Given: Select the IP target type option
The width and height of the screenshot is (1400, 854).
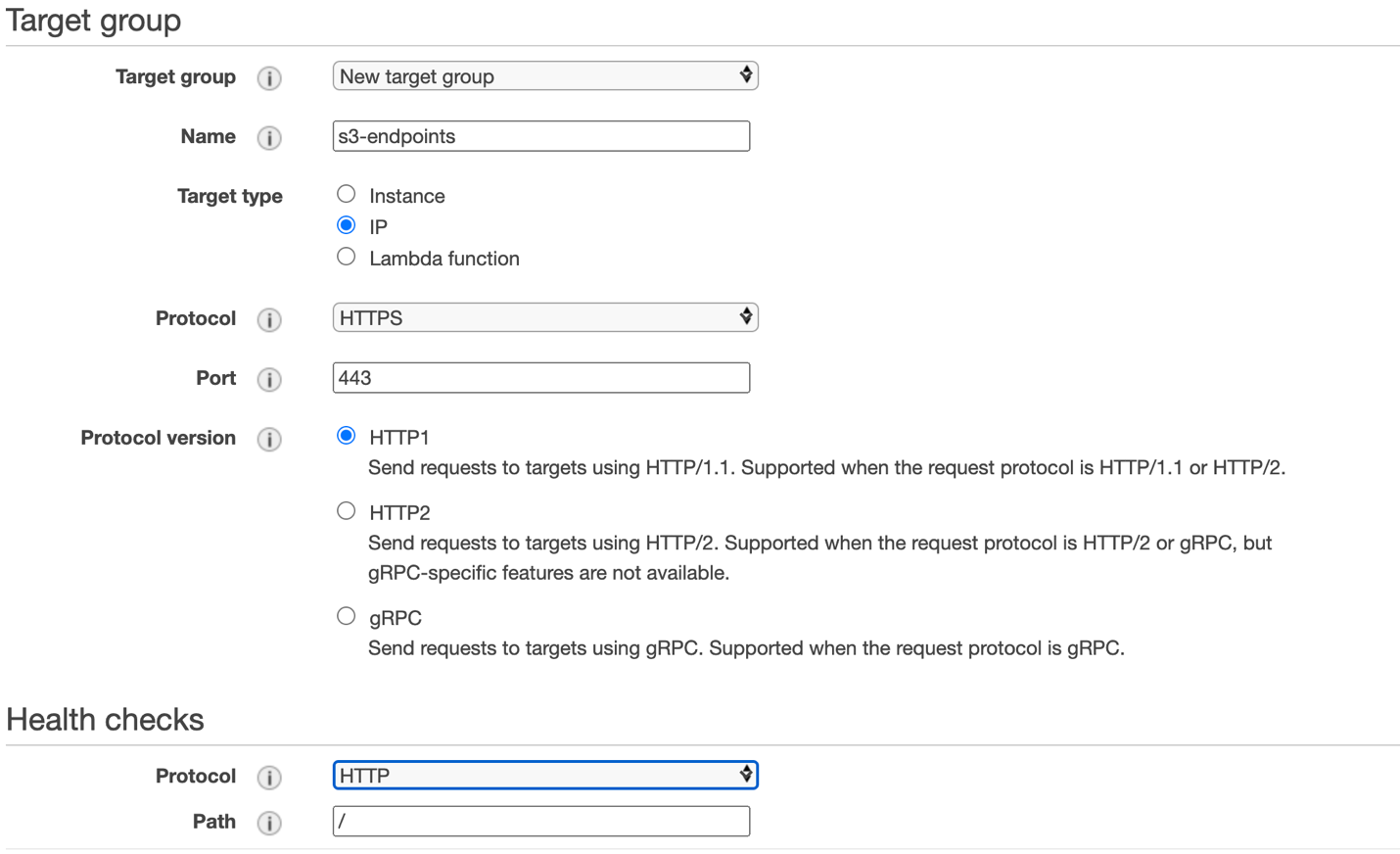Looking at the screenshot, I should pyautogui.click(x=346, y=224).
